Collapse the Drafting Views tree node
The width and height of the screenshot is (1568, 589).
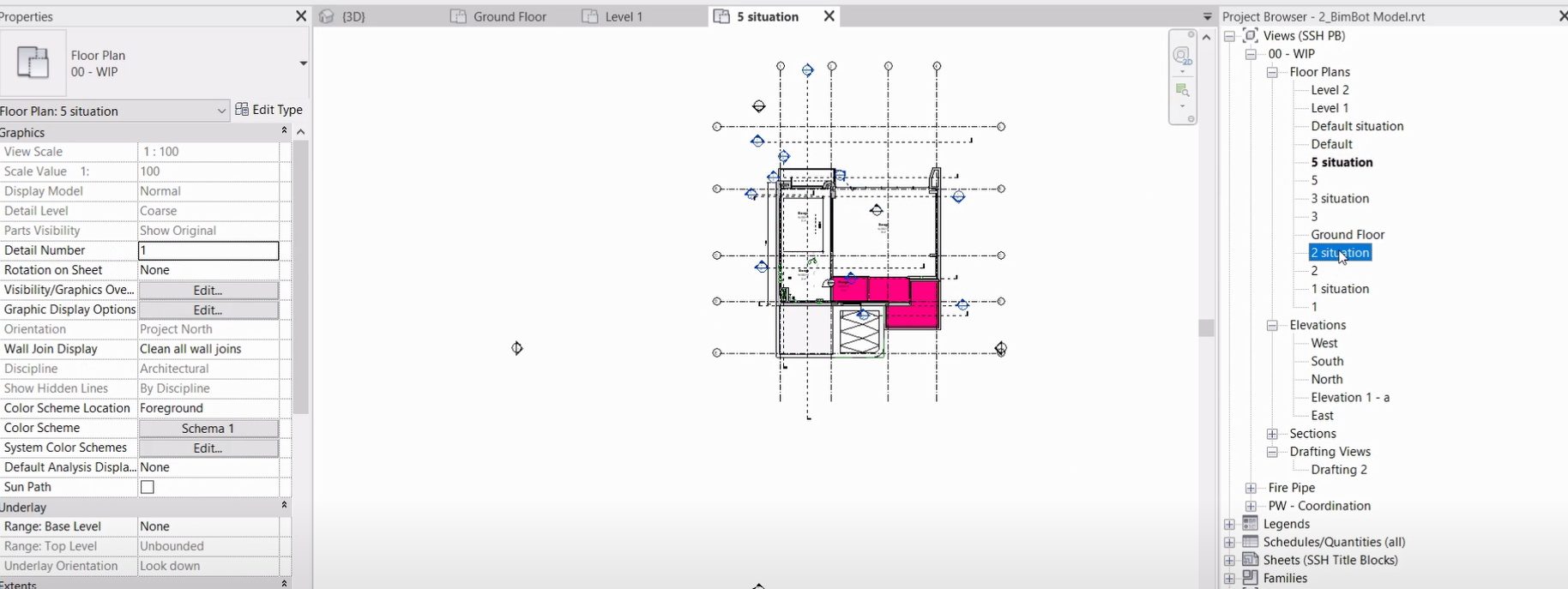[1272, 452]
